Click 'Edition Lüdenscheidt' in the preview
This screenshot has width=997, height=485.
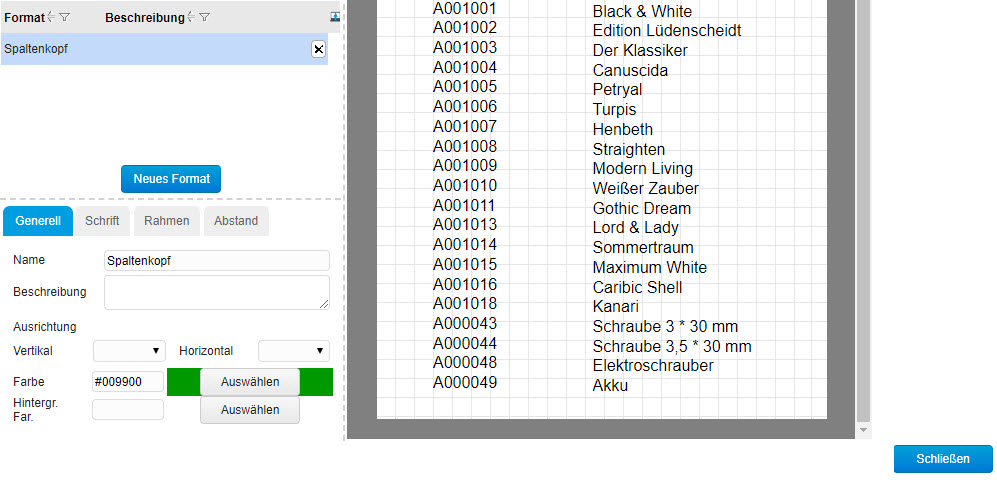(x=667, y=31)
